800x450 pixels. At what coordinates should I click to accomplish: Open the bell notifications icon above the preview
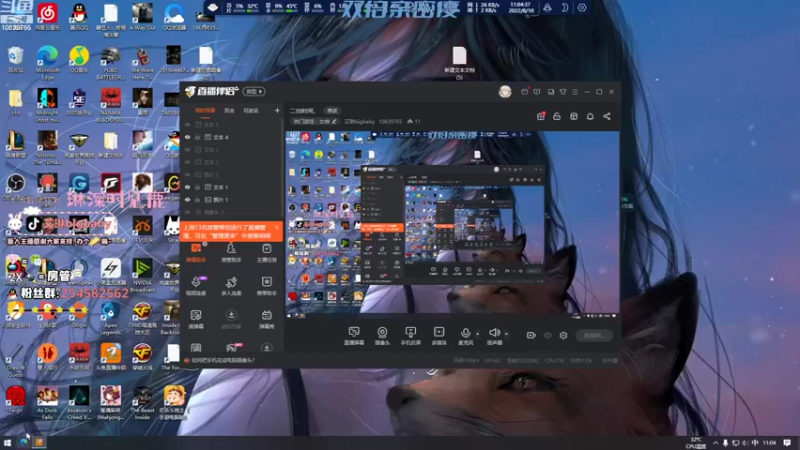click(x=590, y=116)
